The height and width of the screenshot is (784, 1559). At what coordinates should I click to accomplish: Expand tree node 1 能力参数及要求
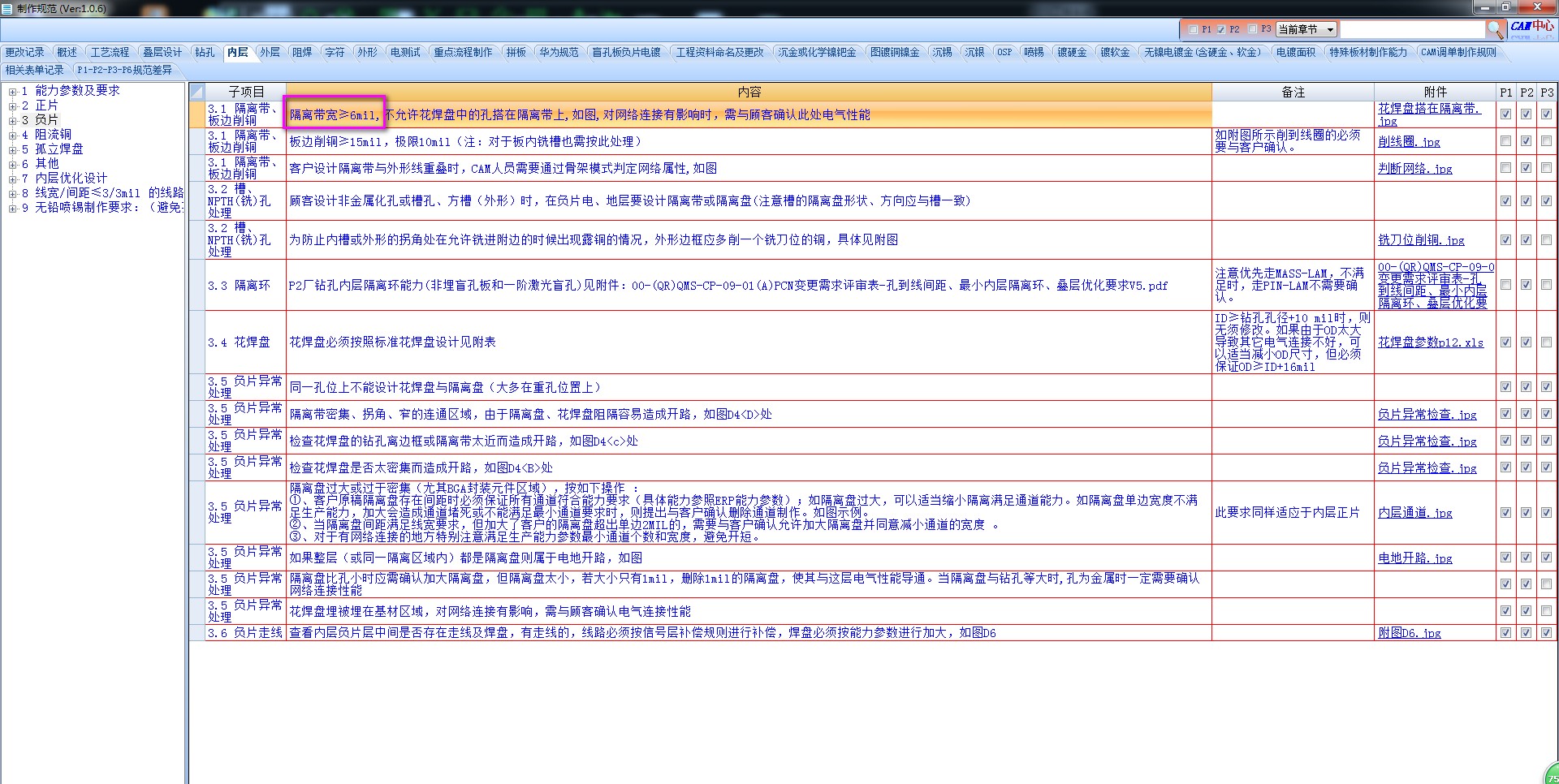pyautogui.click(x=13, y=91)
